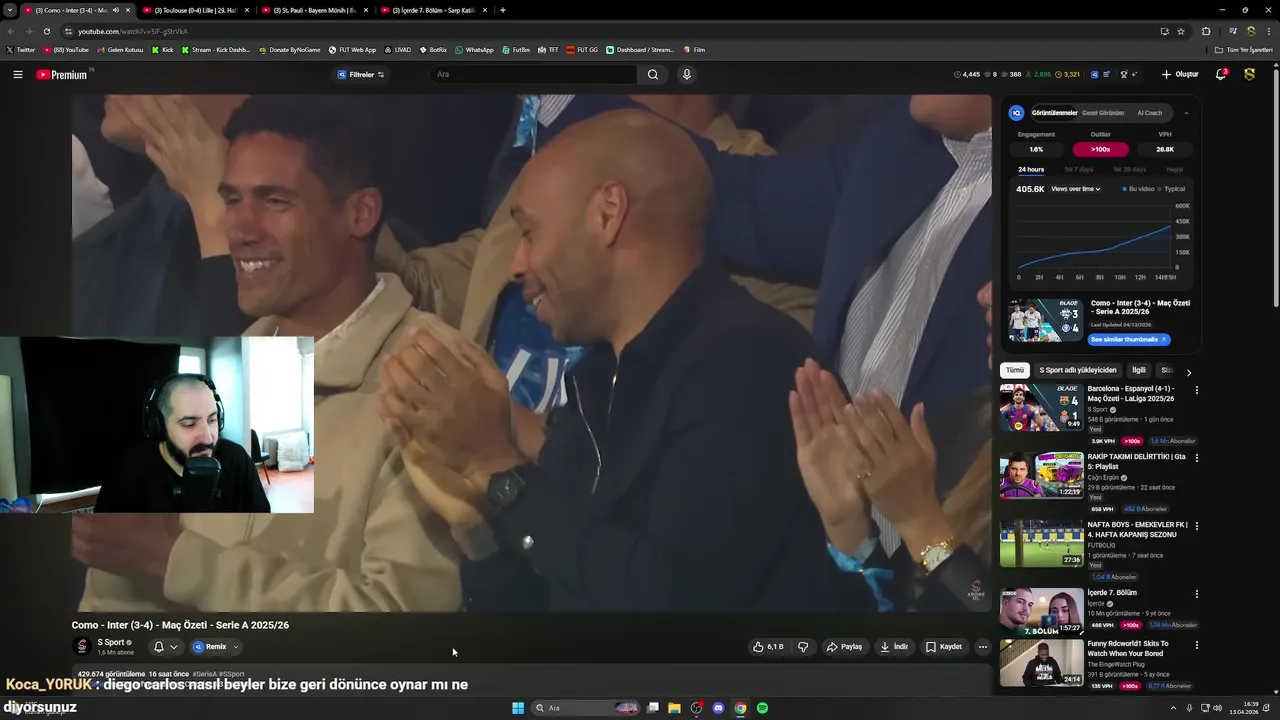The height and width of the screenshot is (720, 1280).
Task: Like the video with thumbs up
Action: click(768, 647)
